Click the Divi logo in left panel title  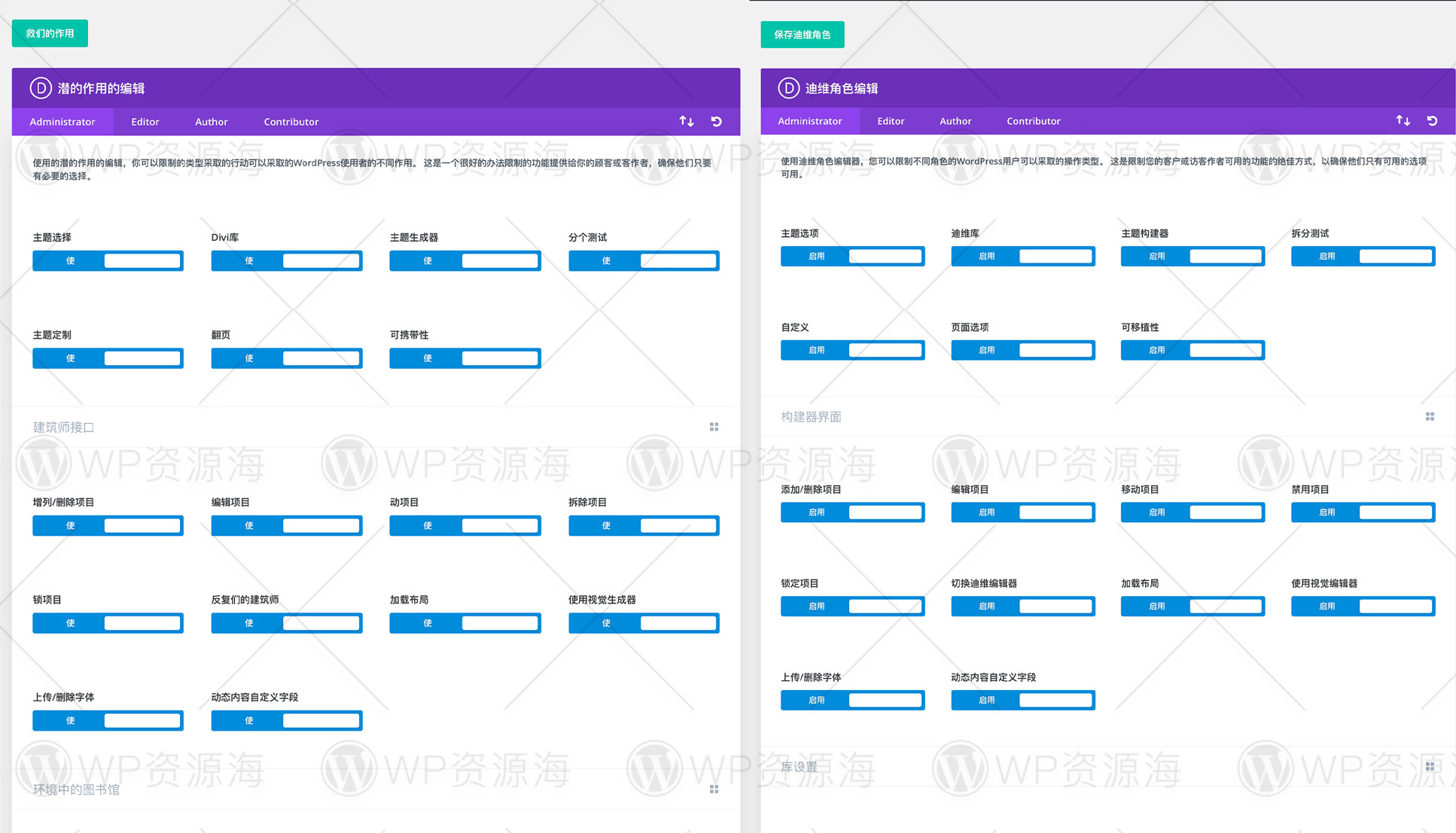click(41, 88)
